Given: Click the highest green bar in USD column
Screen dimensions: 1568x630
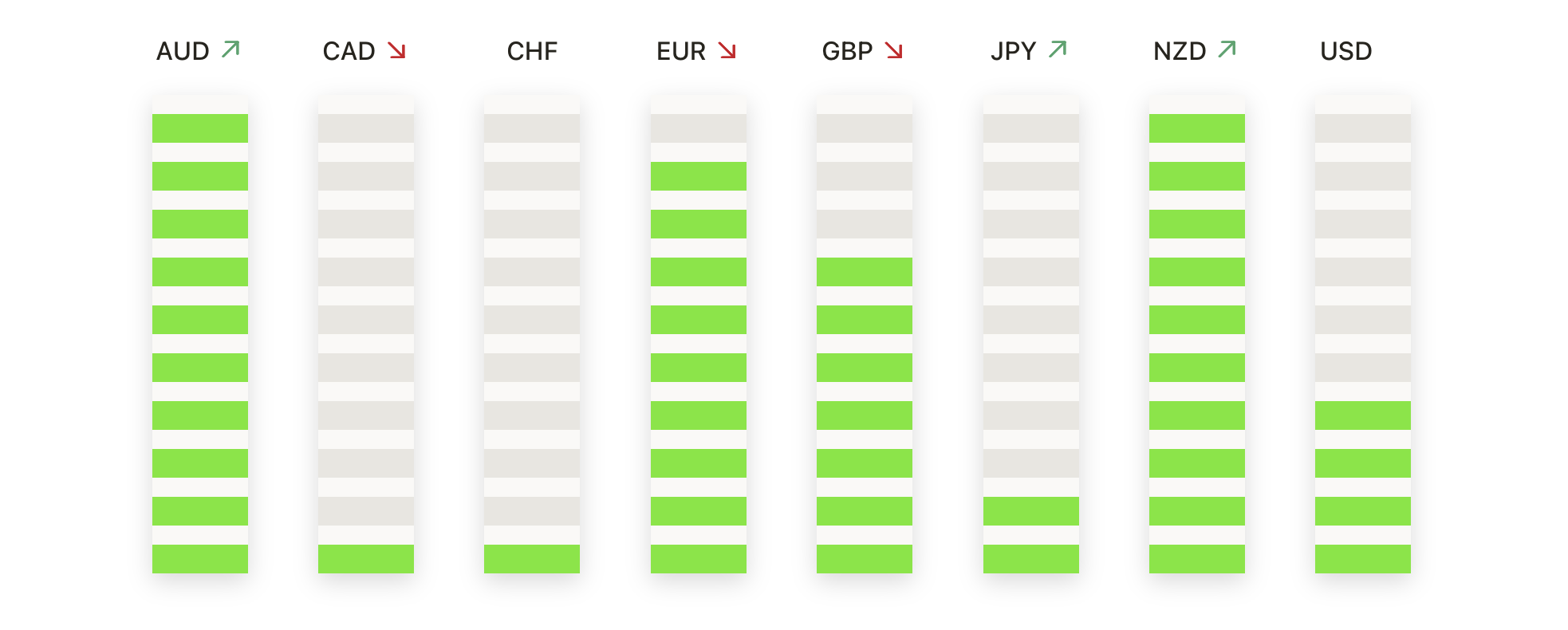Looking at the screenshot, I should pyautogui.click(x=1363, y=415).
